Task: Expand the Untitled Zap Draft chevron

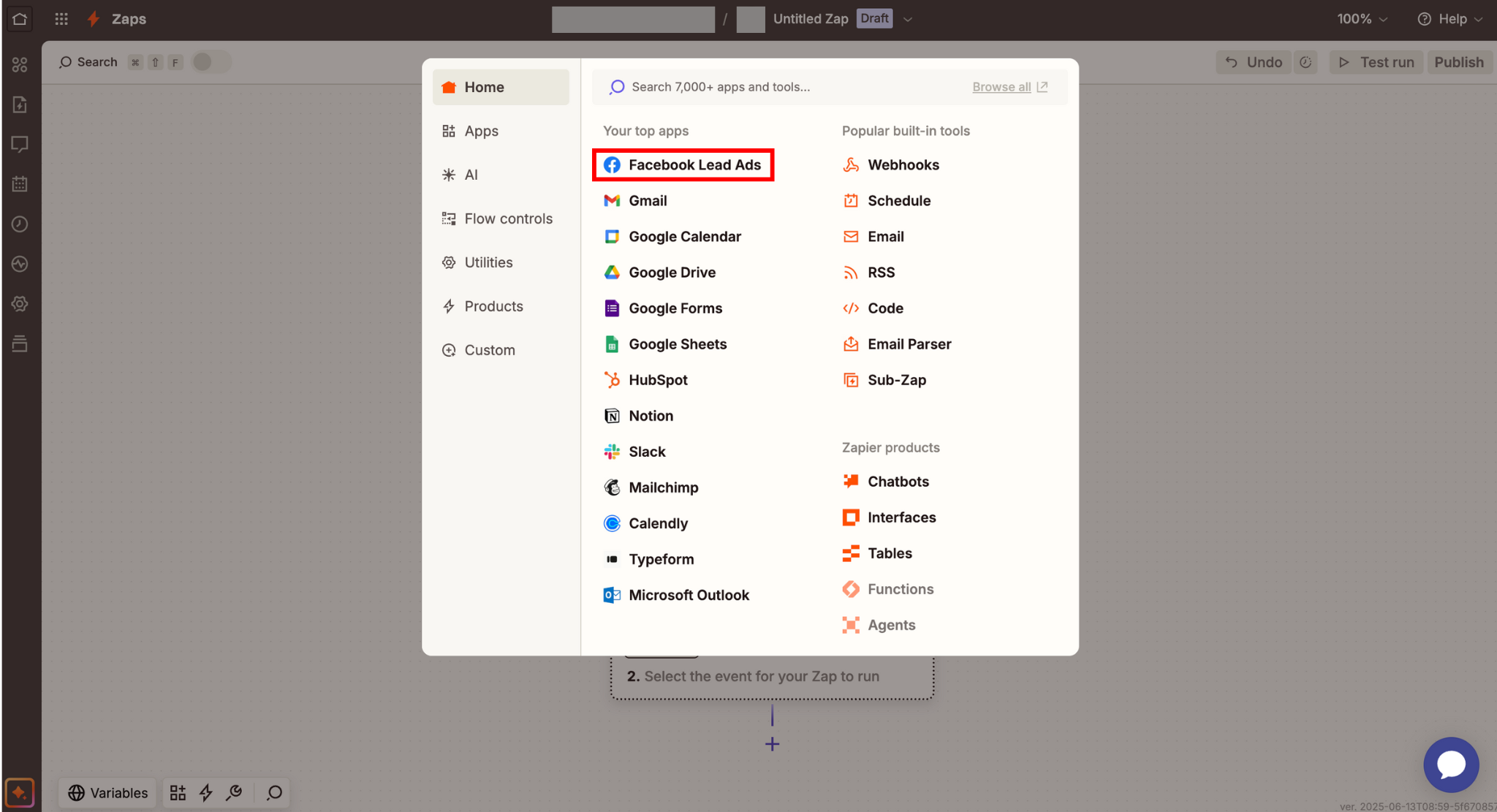Action: click(x=908, y=19)
